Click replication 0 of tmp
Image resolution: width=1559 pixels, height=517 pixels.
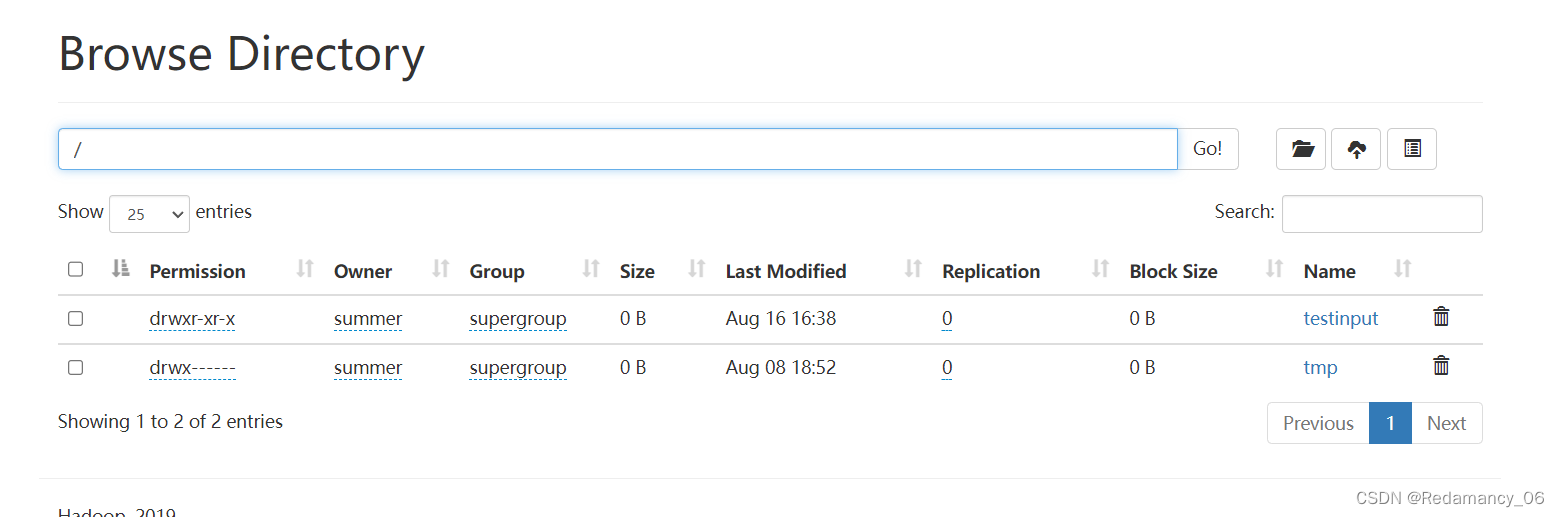pyautogui.click(x=947, y=368)
